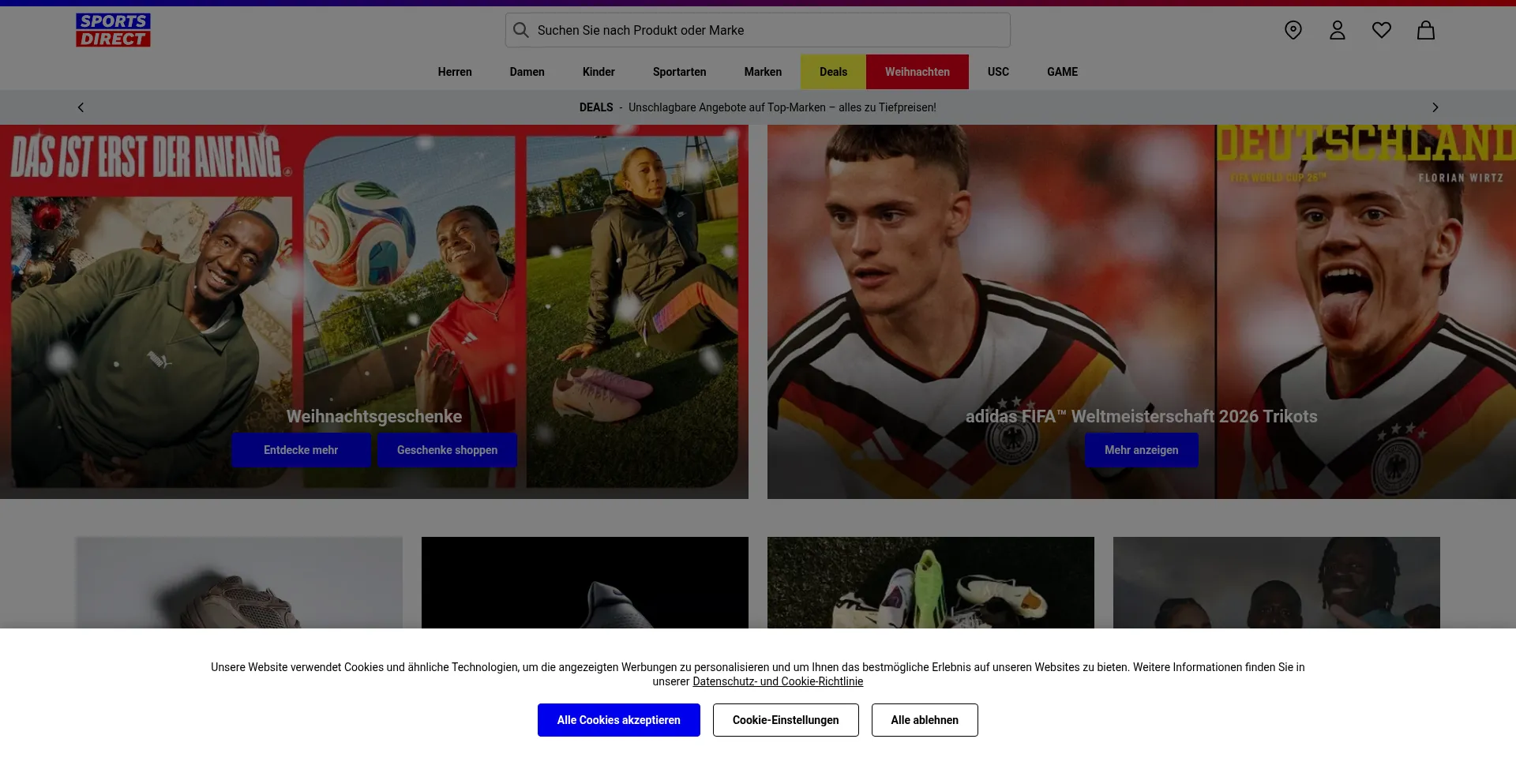Show previous promo banner message
This screenshot has height=784, width=1516.
(81, 107)
